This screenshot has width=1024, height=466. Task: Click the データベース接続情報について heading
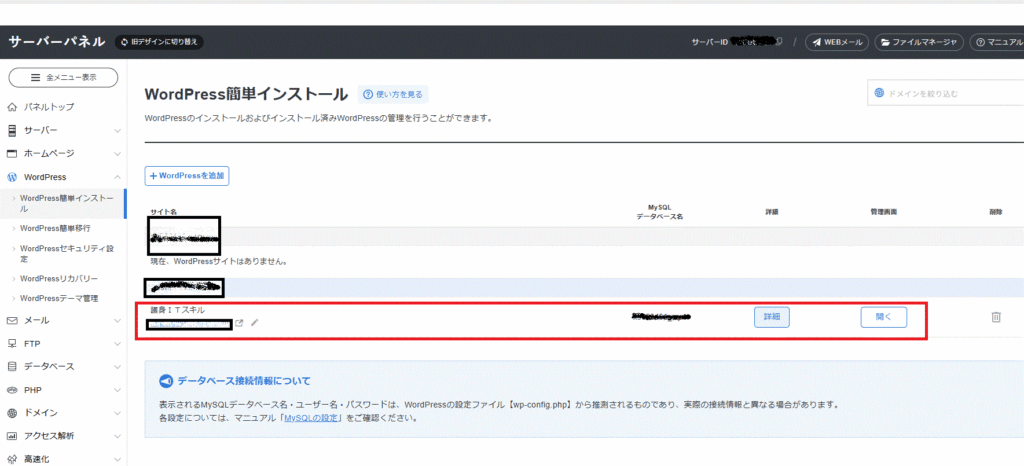point(244,381)
